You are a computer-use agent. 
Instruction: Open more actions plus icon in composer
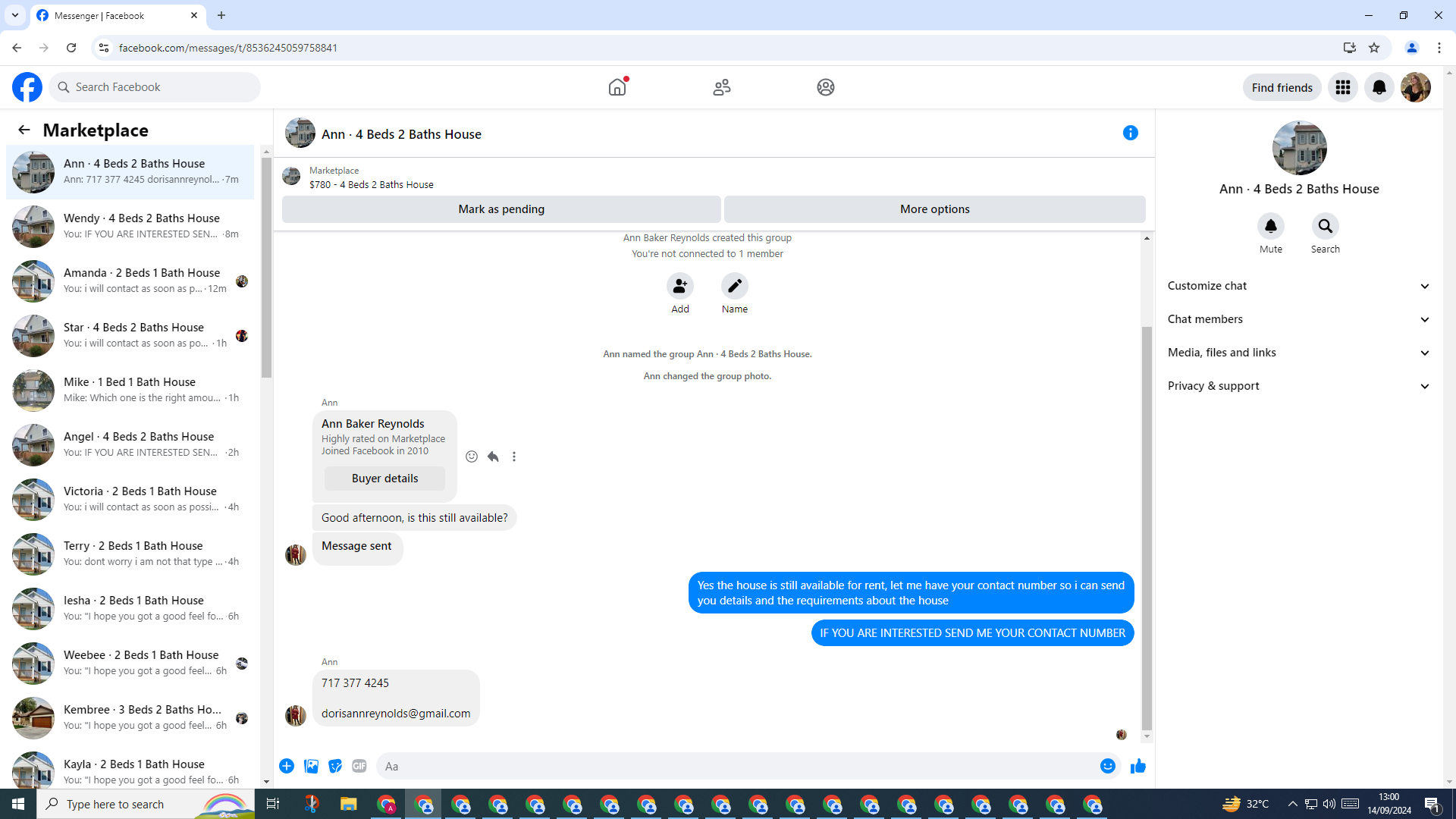[287, 767]
